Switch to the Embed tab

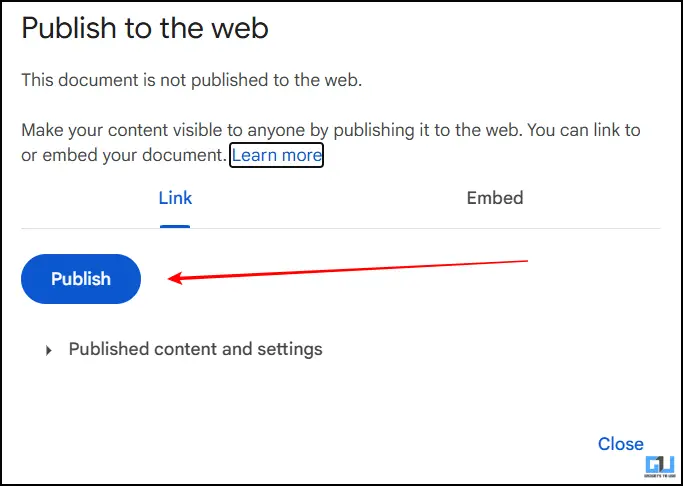point(495,198)
